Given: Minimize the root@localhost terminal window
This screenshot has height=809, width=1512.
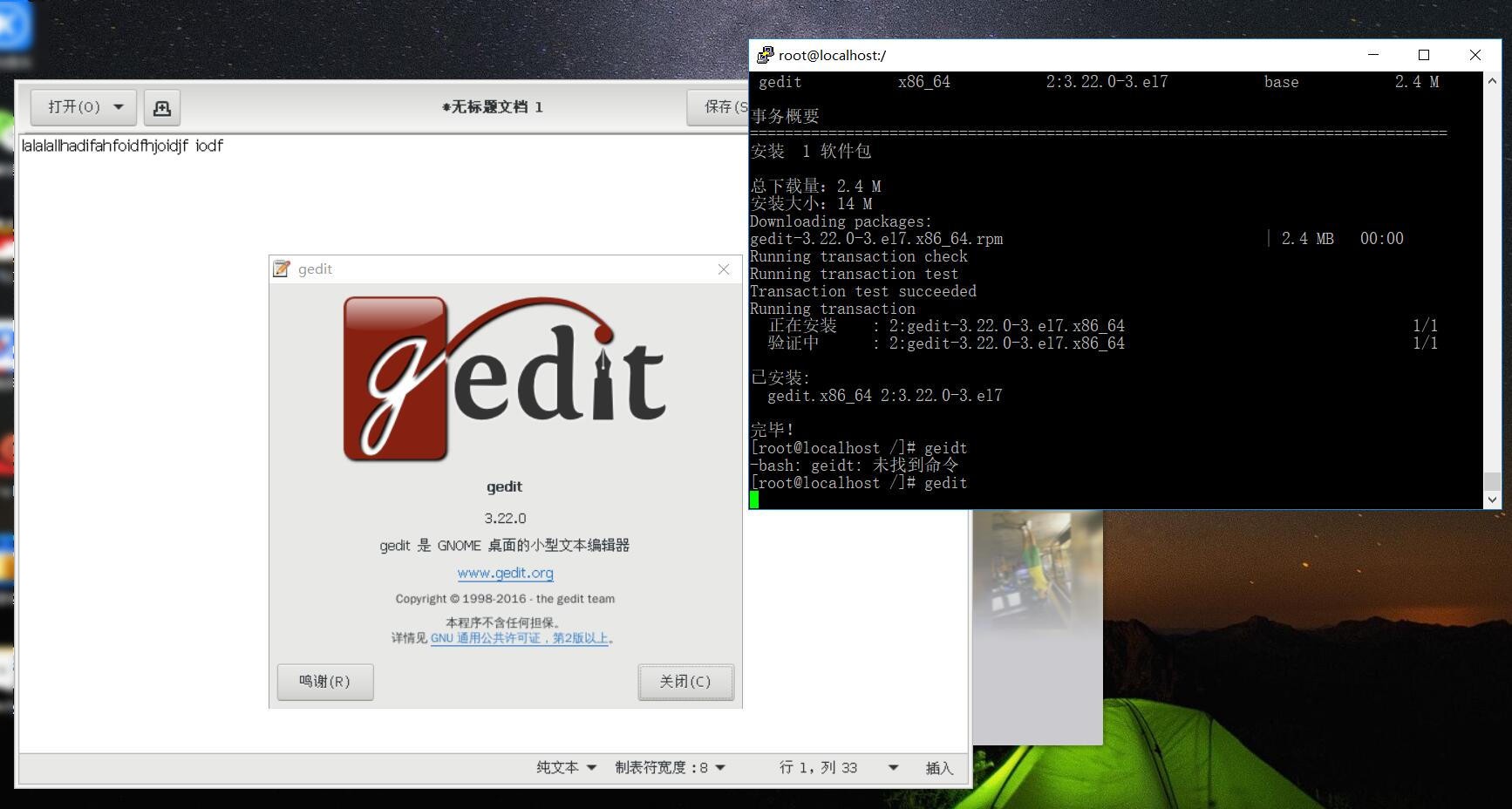Looking at the screenshot, I should pos(1373,55).
